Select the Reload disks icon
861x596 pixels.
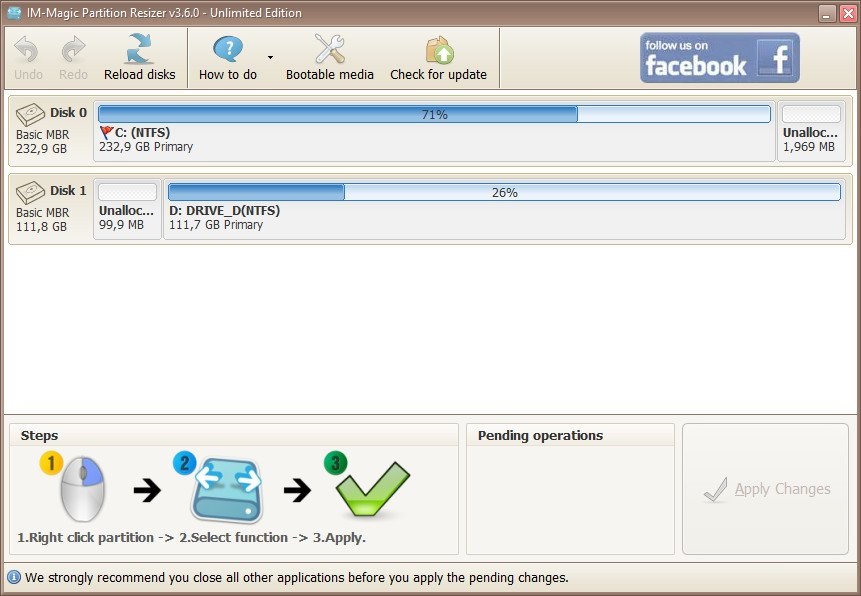point(139,50)
